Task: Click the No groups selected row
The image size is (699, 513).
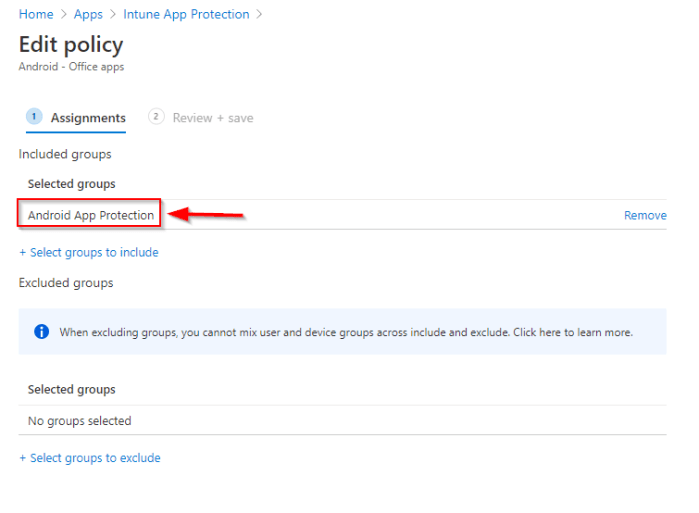Action: coord(79,421)
